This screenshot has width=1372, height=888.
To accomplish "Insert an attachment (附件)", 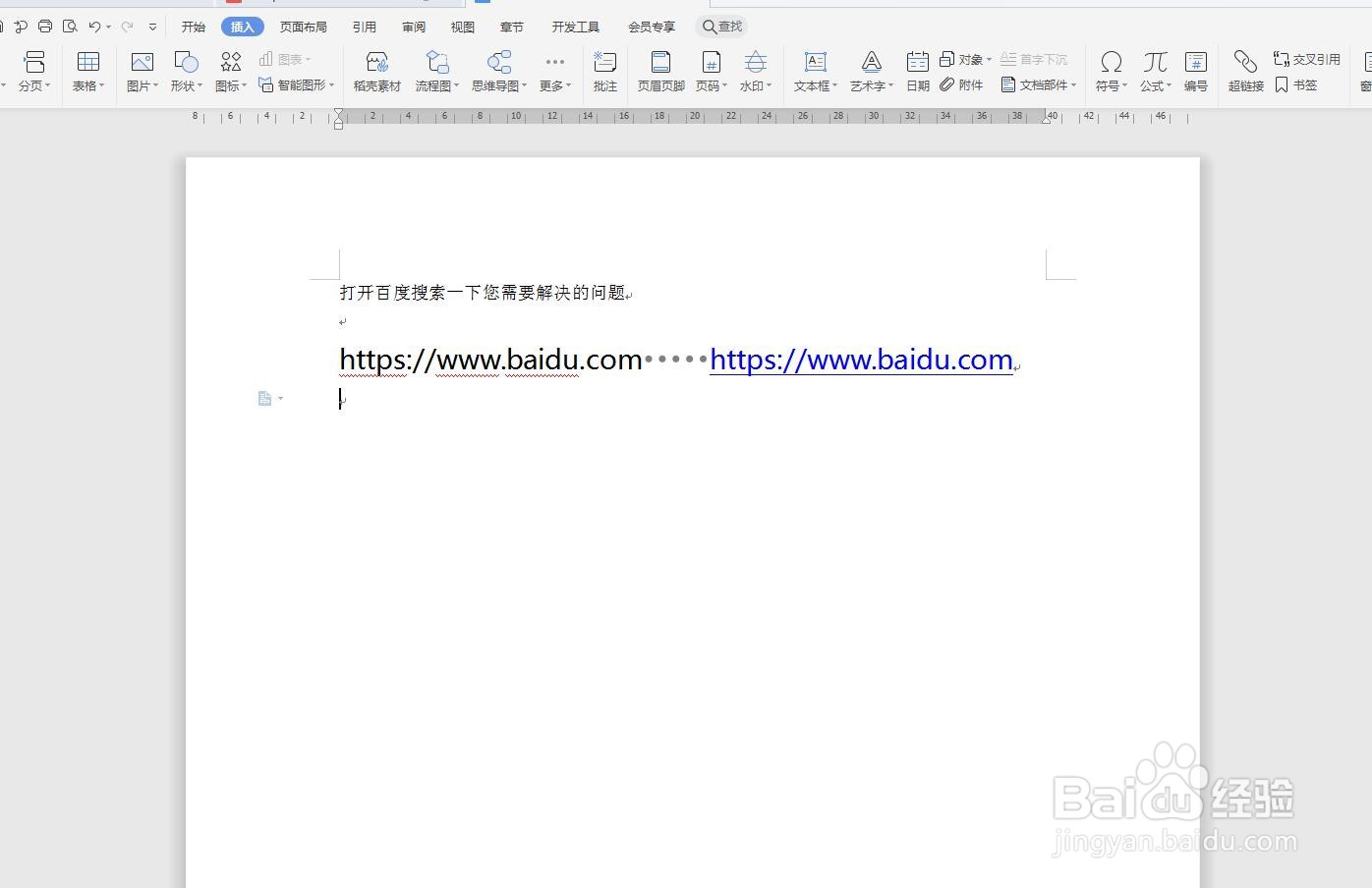I will pos(961,85).
